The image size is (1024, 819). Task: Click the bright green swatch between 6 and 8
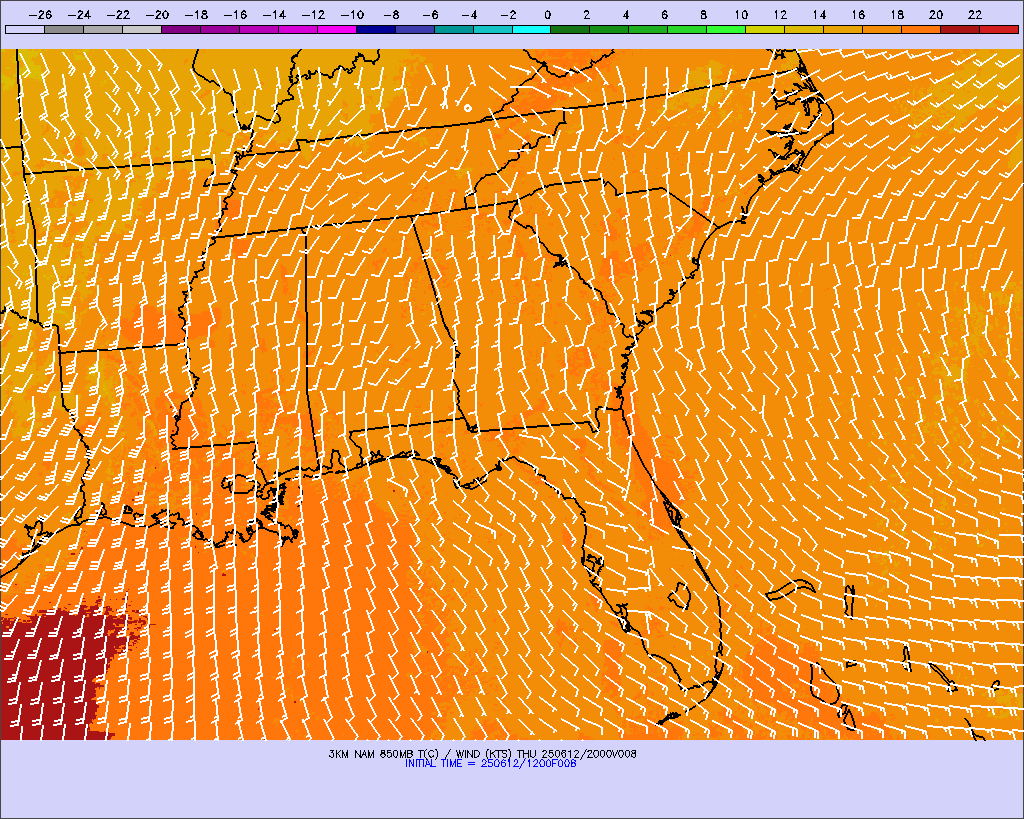click(x=688, y=29)
